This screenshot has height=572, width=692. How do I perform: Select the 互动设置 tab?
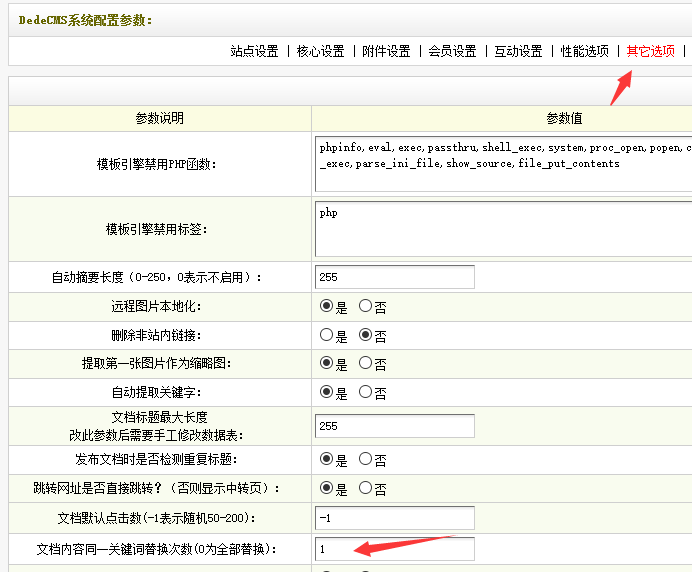(x=518, y=51)
